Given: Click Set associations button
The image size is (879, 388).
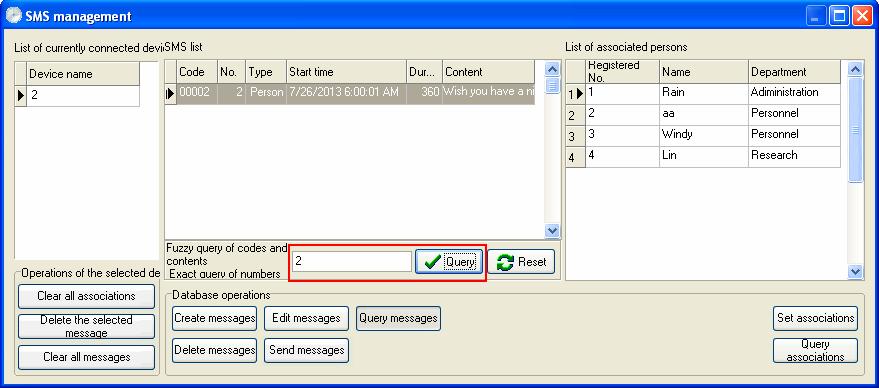Looking at the screenshot, I should (x=816, y=318).
